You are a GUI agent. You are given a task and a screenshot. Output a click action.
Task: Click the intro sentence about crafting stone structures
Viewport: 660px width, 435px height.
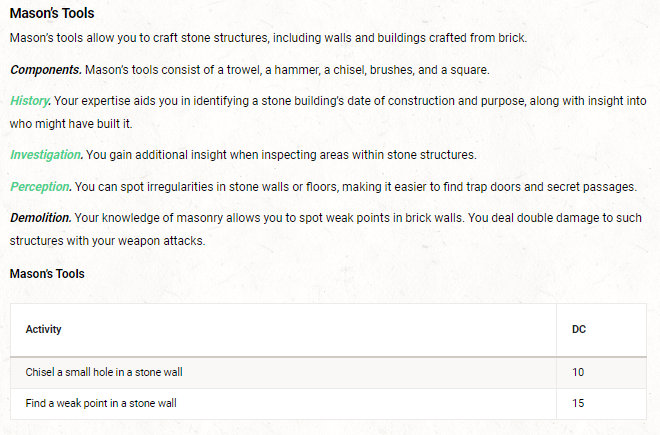(x=267, y=38)
